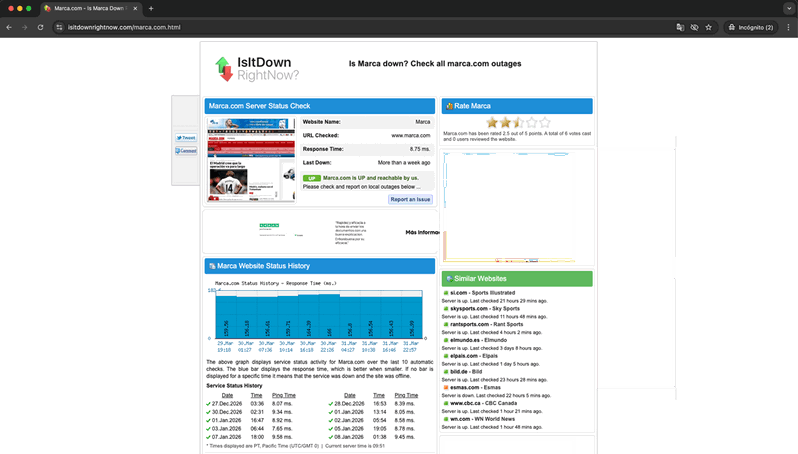
Task: Click the translate page icon
Action: tap(680, 27)
